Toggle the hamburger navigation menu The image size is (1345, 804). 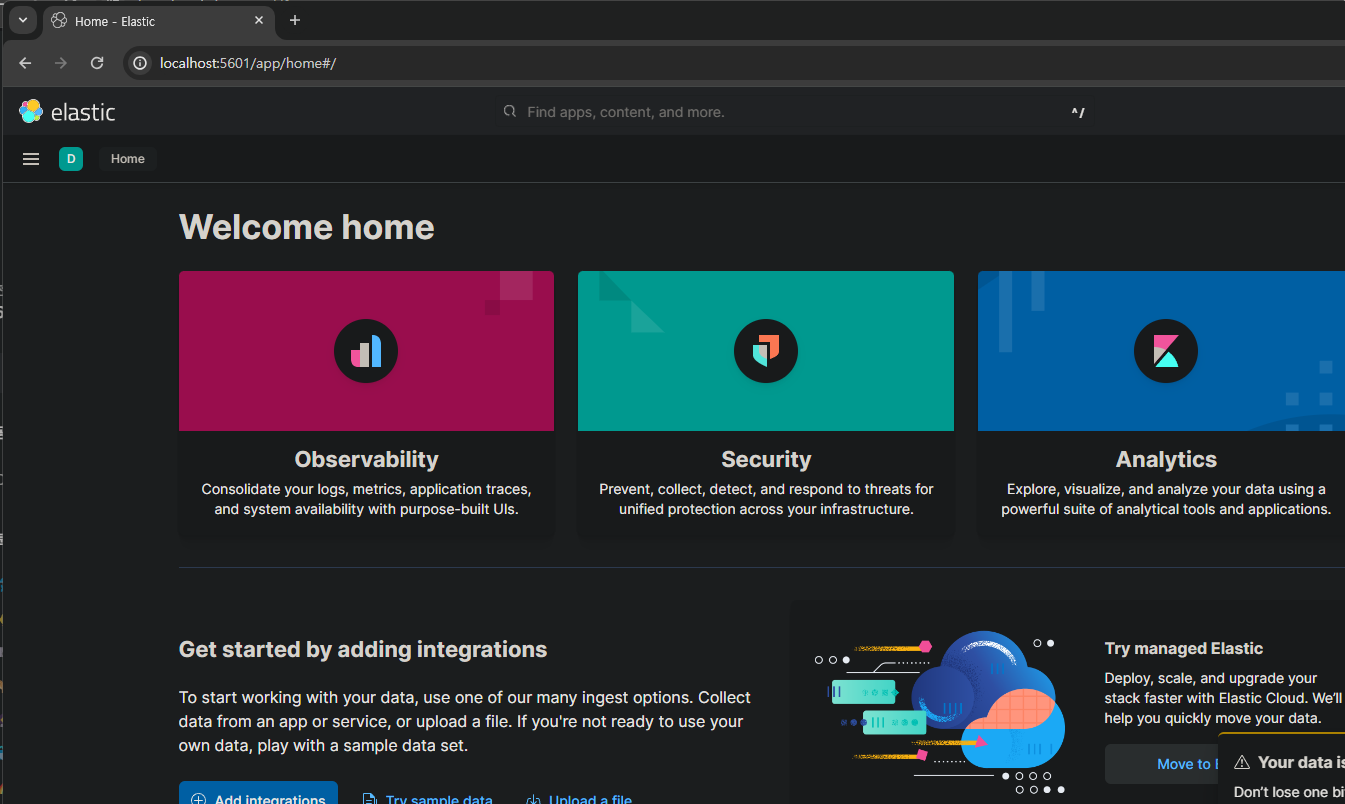[31, 159]
